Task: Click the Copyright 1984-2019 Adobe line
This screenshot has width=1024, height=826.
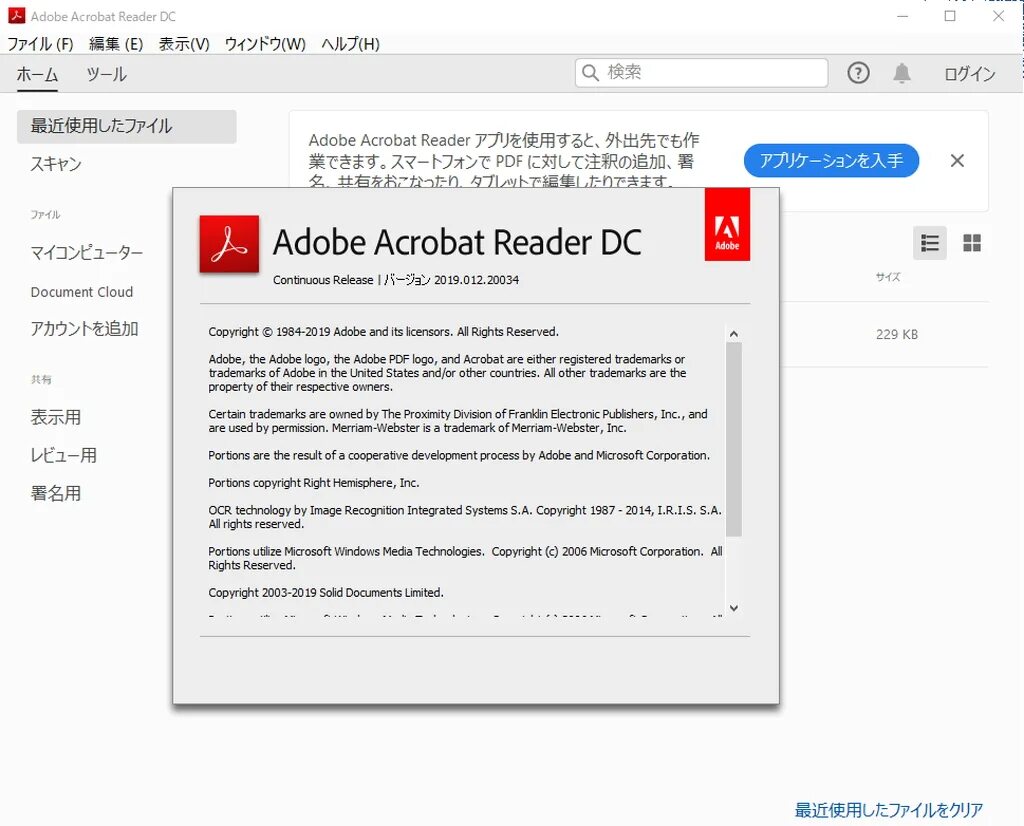Action: pos(383,332)
